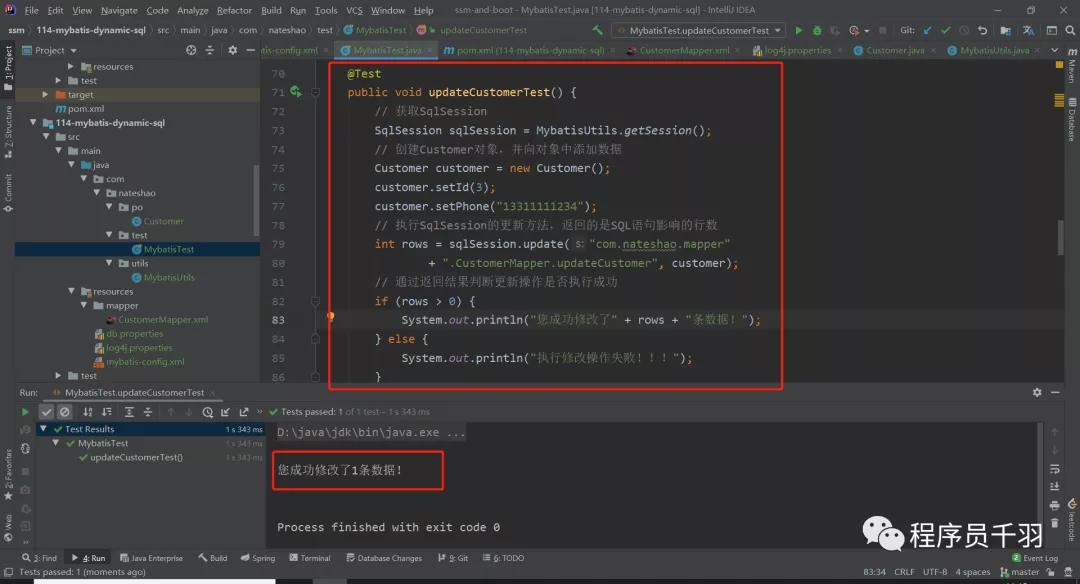The width and height of the screenshot is (1080, 584).
Task: Open the Refactor menu
Action: point(234,10)
